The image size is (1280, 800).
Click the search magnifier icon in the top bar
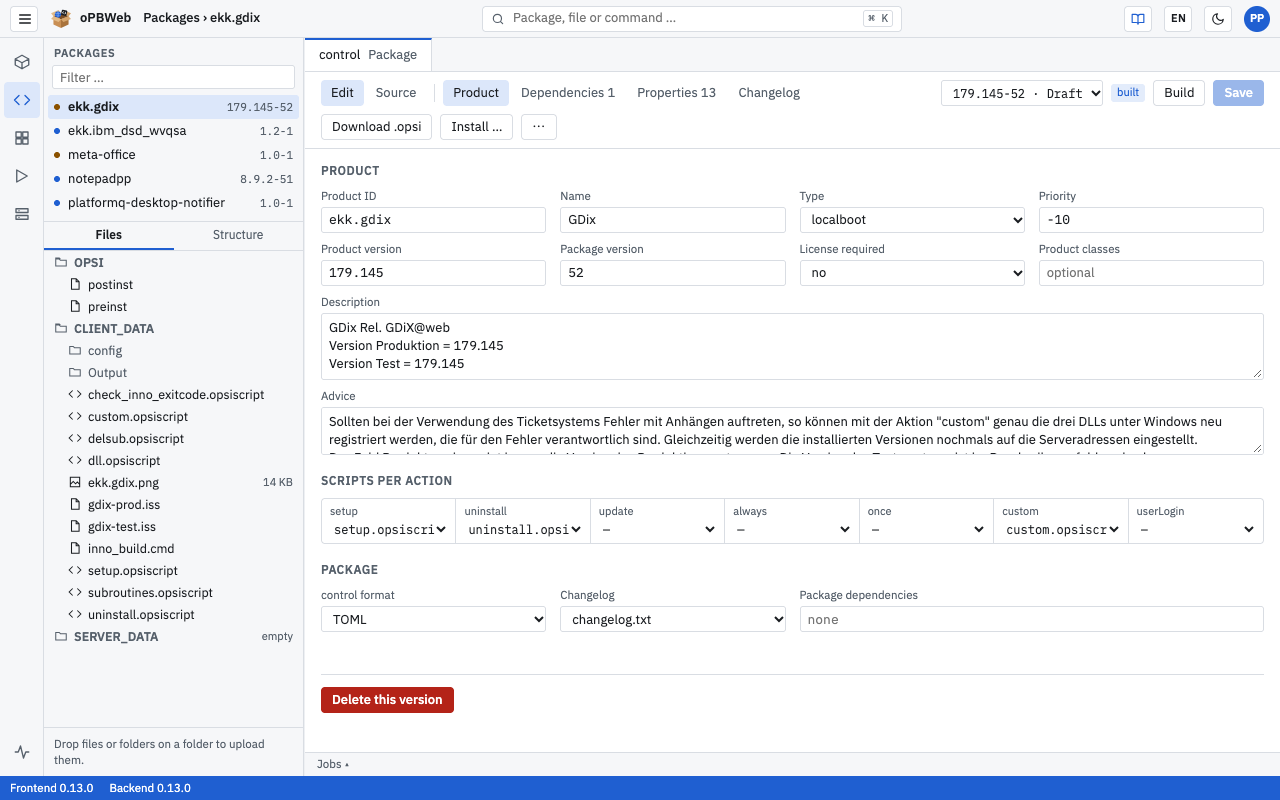click(498, 18)
